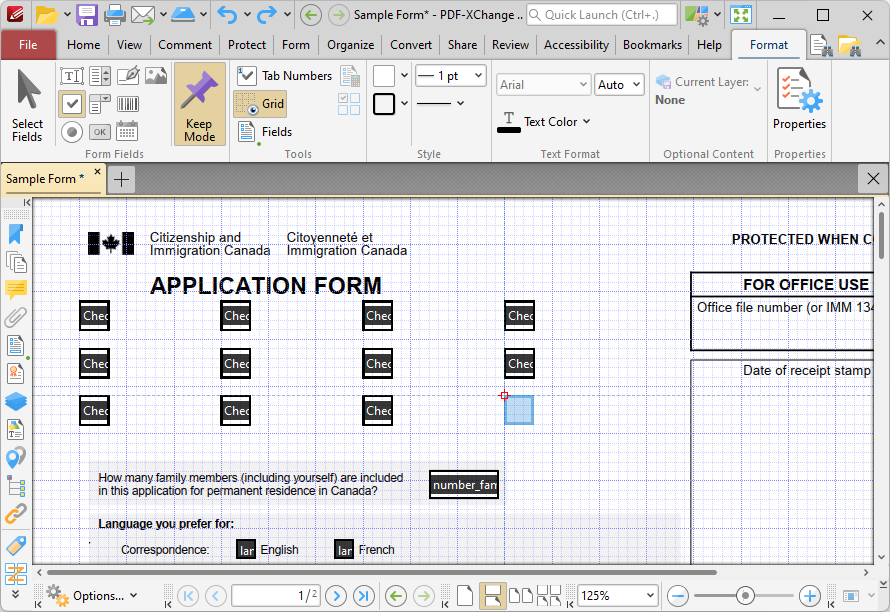
Task: Open the Fields pane
Action: (x=265, y=132)
